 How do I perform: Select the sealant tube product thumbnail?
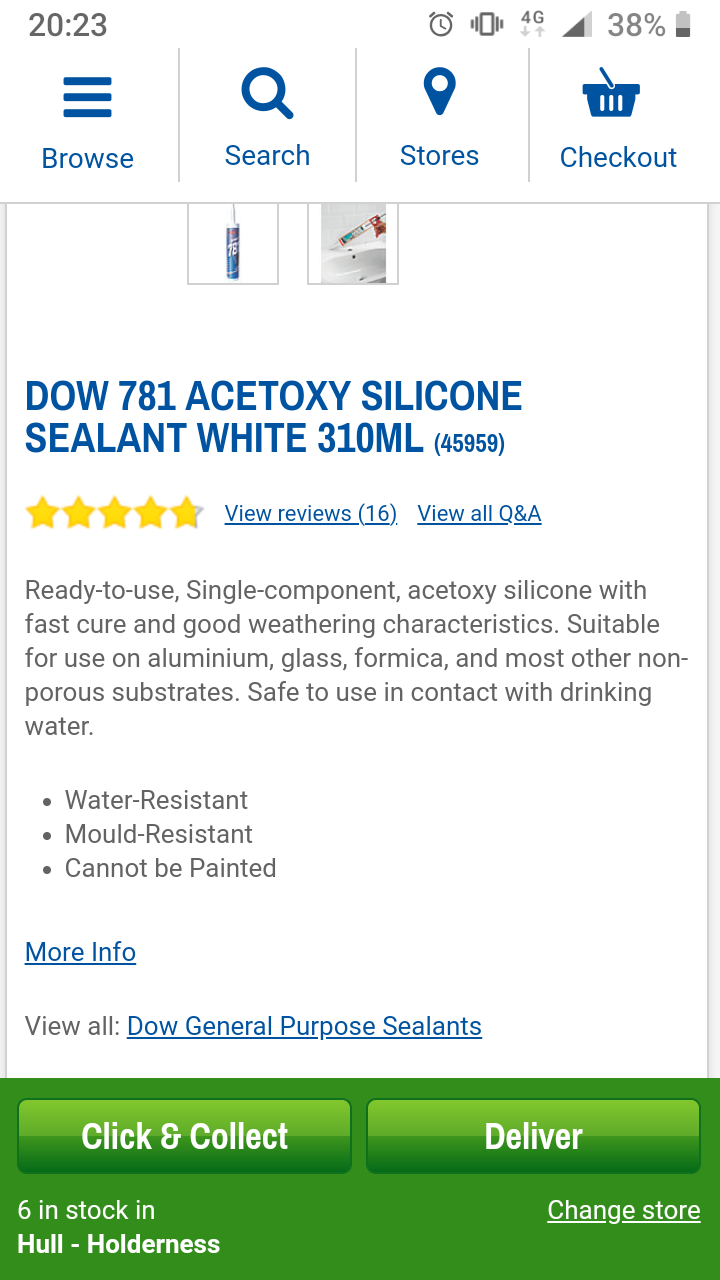pyautogui.click(x=233, y=243)
